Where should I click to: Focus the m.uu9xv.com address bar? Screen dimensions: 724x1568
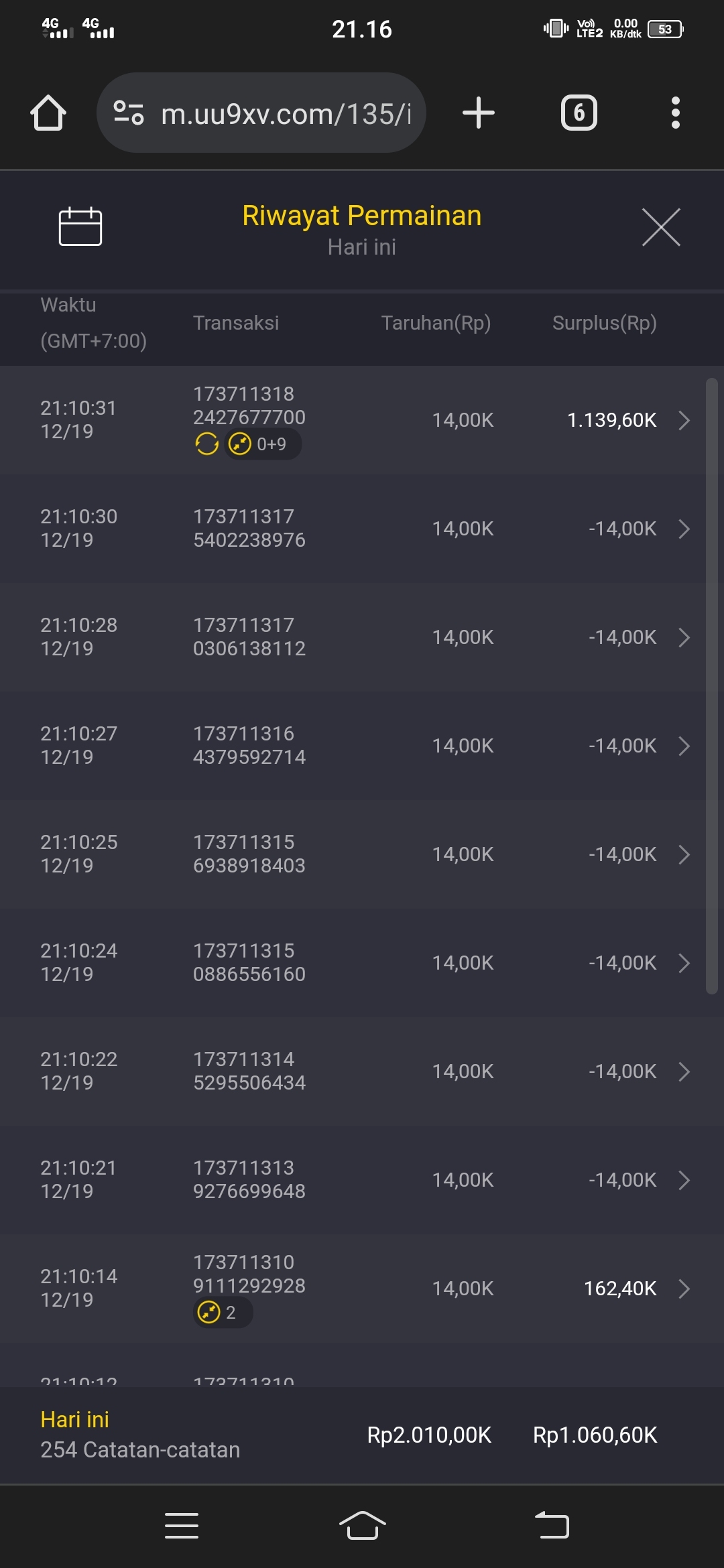pyautogui.click(x=285, y=113)
